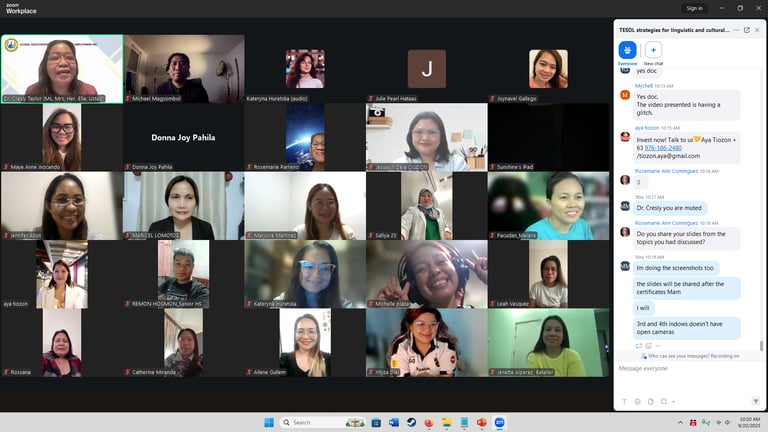Open clock and date in taskbar
Viewport: 768px width, 432px height.
(749, 423)
